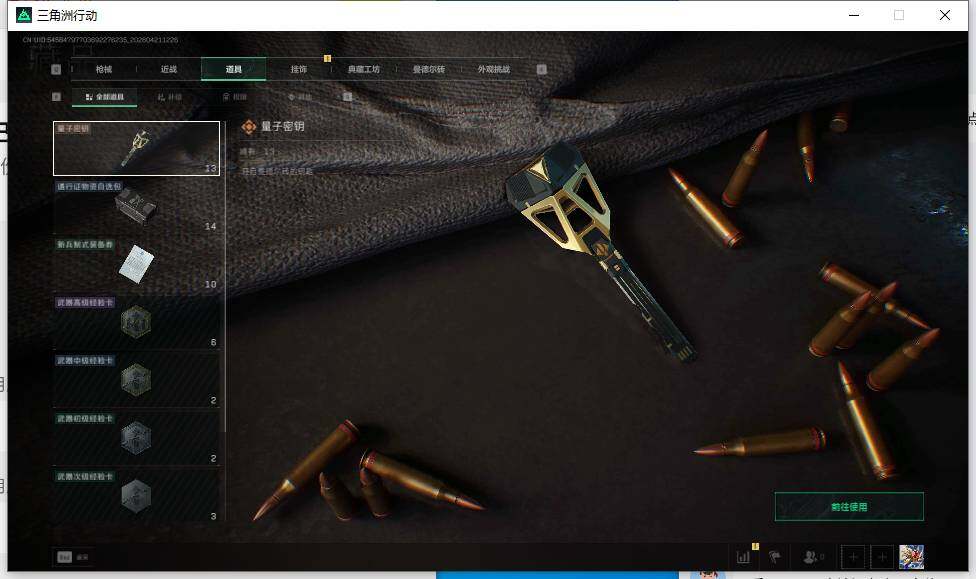Image resolution: width=976 pixels, height=579 pixels.
Task: Select the 通行证物资自选包 item card
Action: coord(136,207)
